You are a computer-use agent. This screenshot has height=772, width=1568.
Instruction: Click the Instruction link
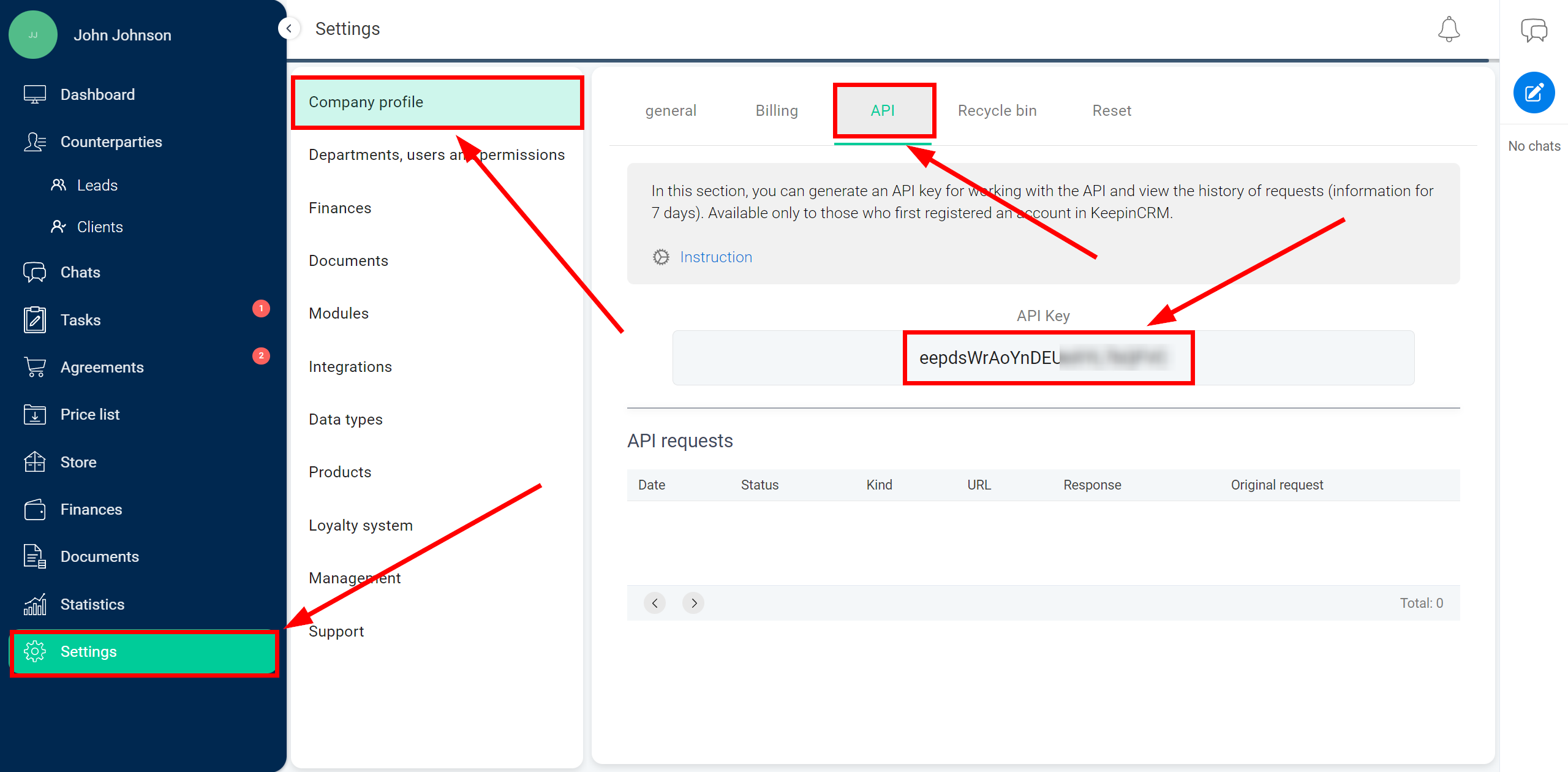click(715, 258)
